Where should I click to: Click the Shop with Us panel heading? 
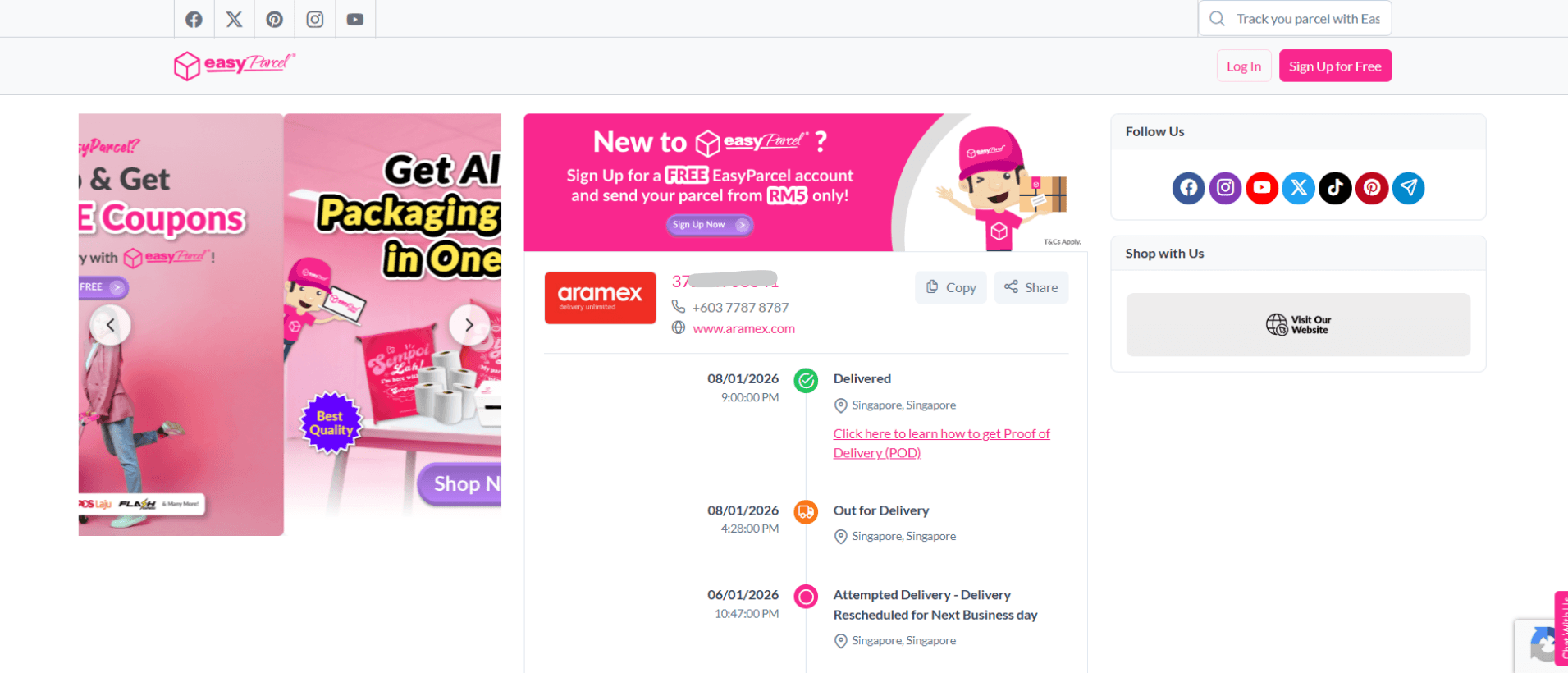point(1164,254)
